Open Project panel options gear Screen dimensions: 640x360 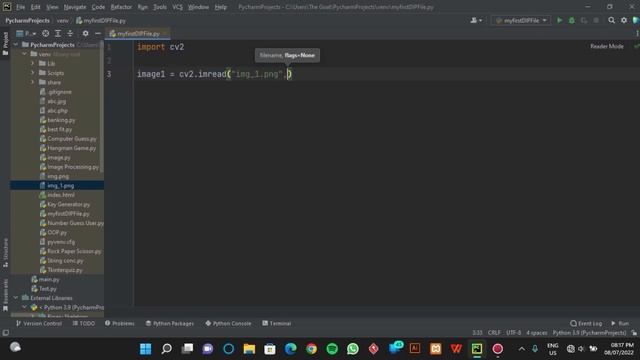[x=85, y=33]
